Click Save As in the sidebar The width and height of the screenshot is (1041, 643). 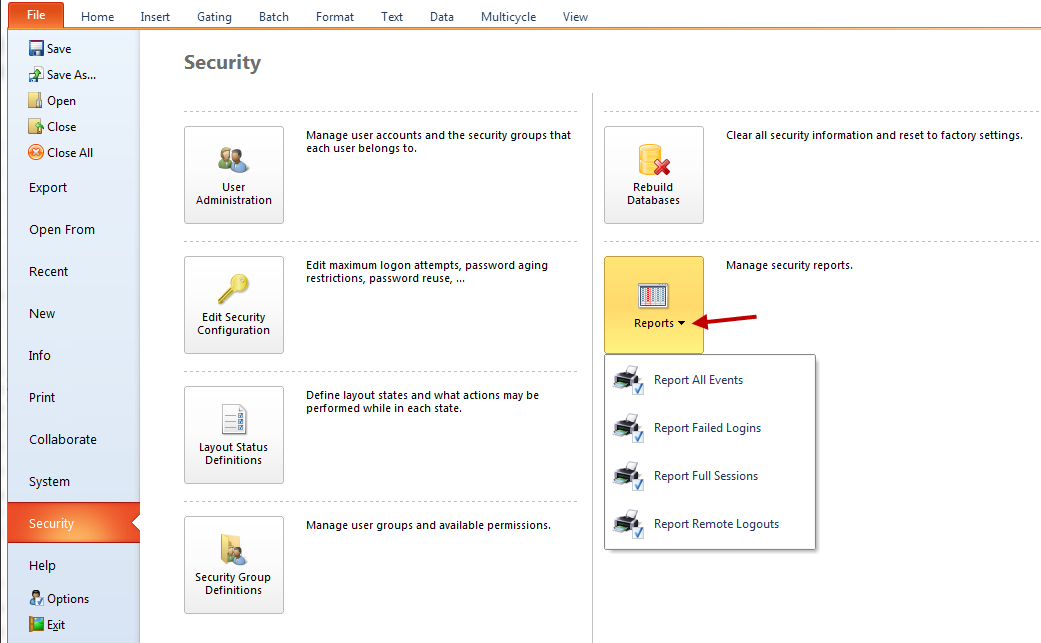click(x=71, y=75)
